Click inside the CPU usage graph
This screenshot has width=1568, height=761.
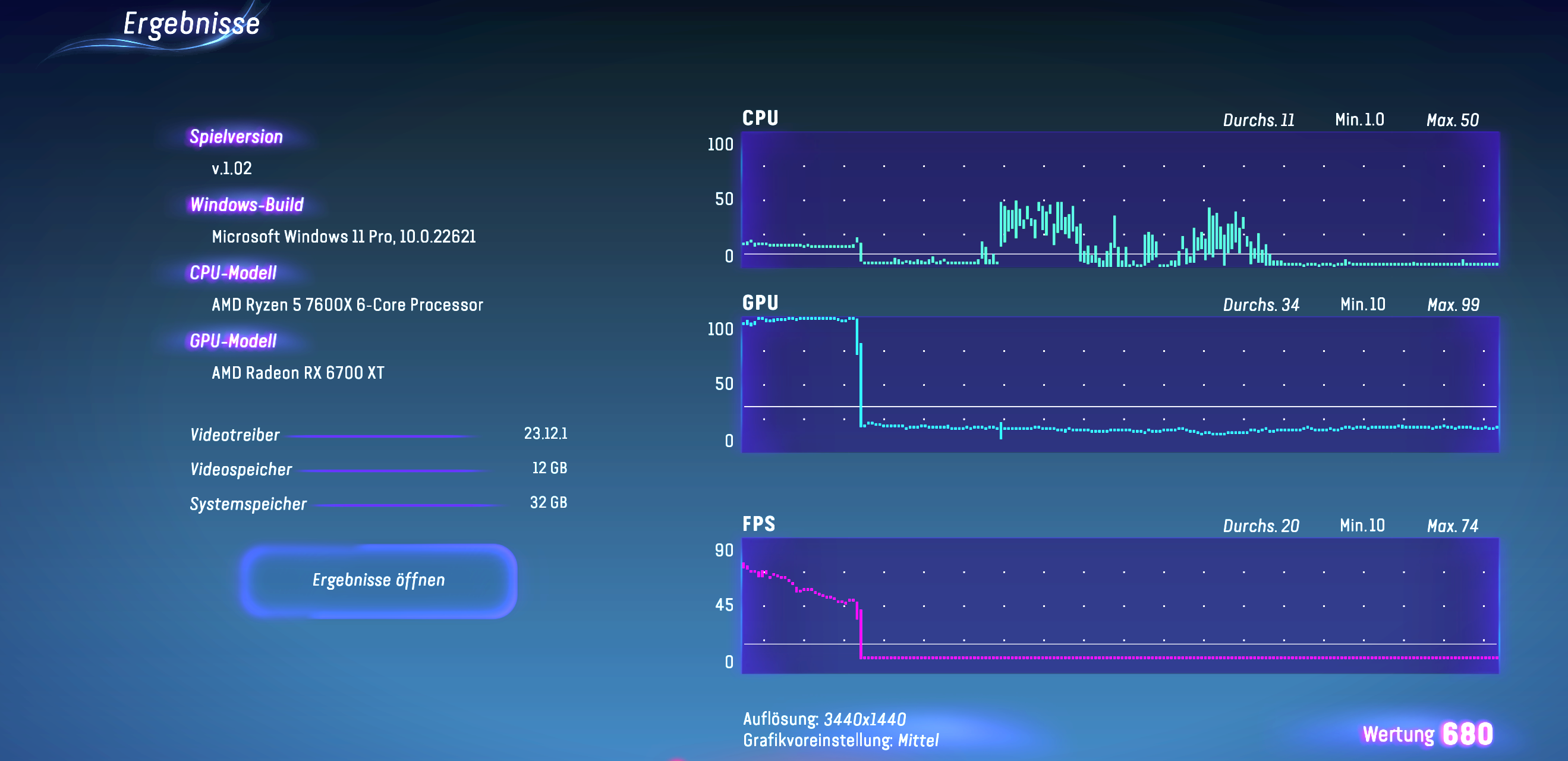(x=1120, y=200)
